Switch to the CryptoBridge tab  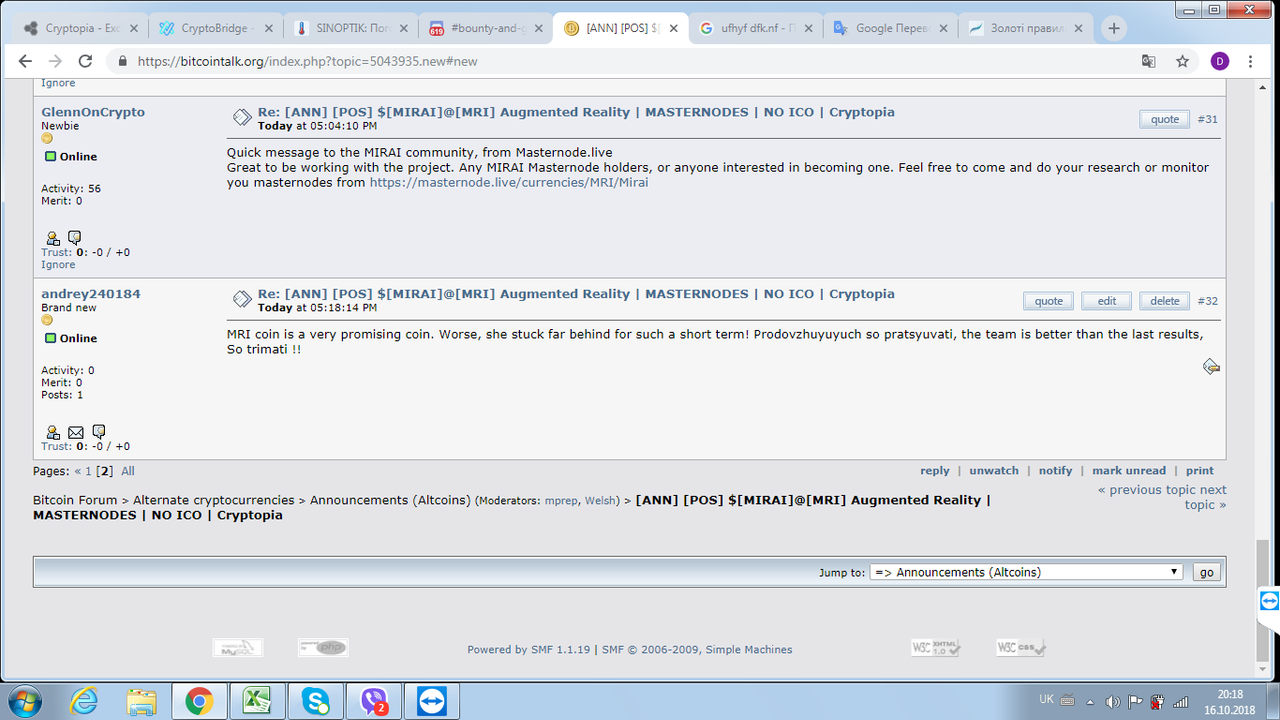pos(214,29)
